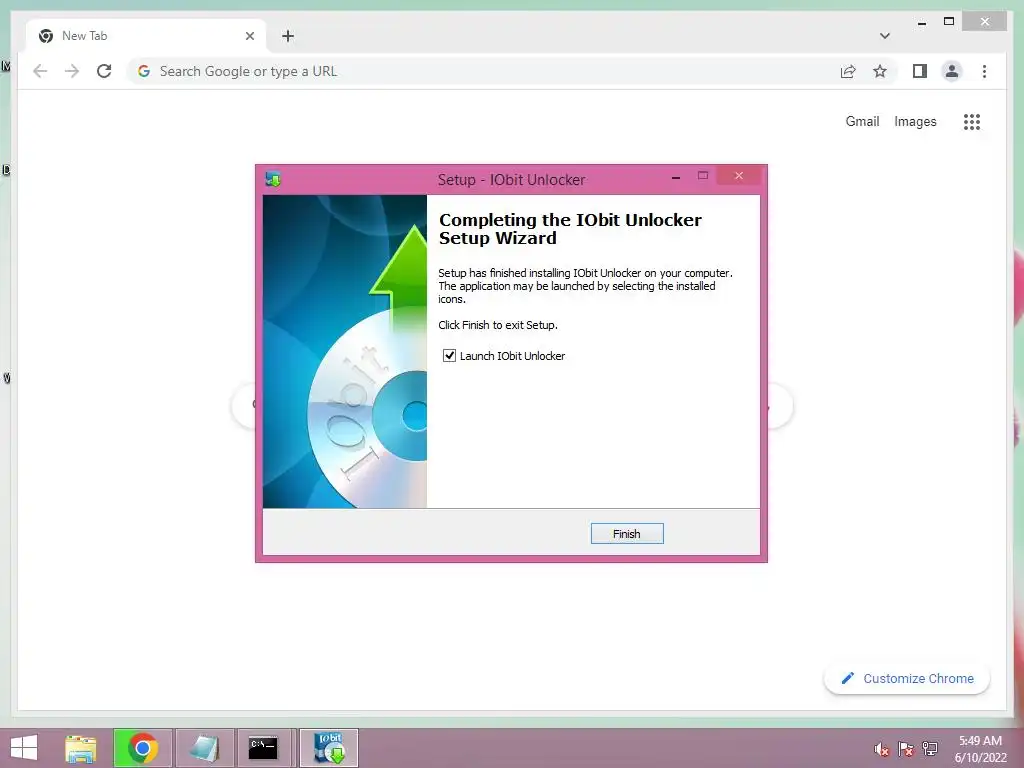1024x768 pixels.
Task: Open the Images link
Action: (915, 121)
